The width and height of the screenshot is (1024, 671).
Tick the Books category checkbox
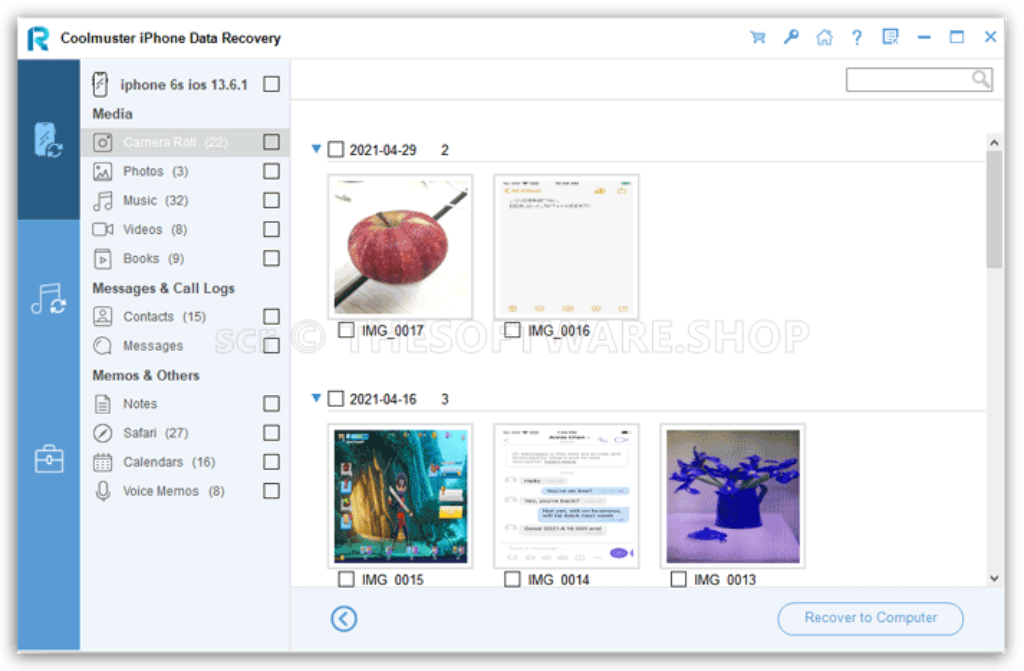point(272,258)
